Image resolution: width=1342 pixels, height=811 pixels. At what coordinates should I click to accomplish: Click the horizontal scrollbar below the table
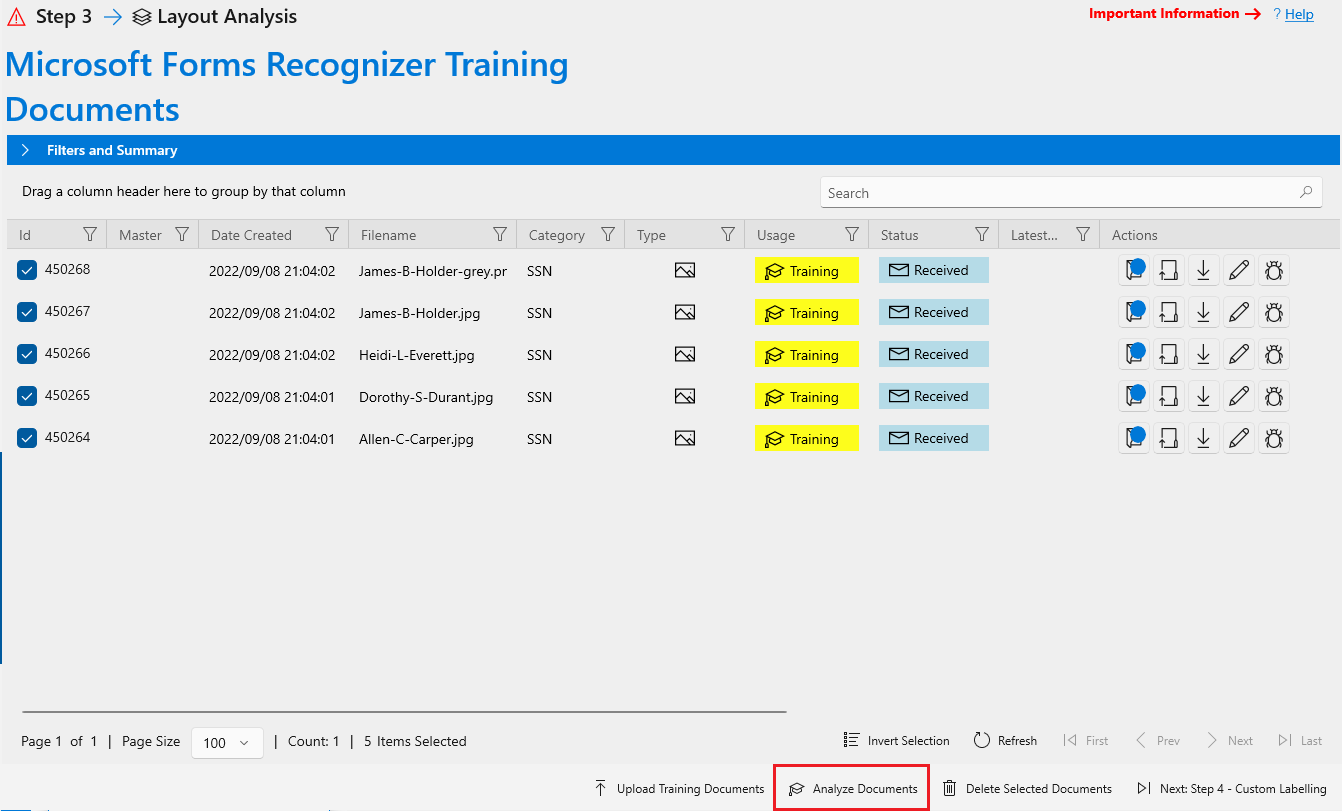404,712
